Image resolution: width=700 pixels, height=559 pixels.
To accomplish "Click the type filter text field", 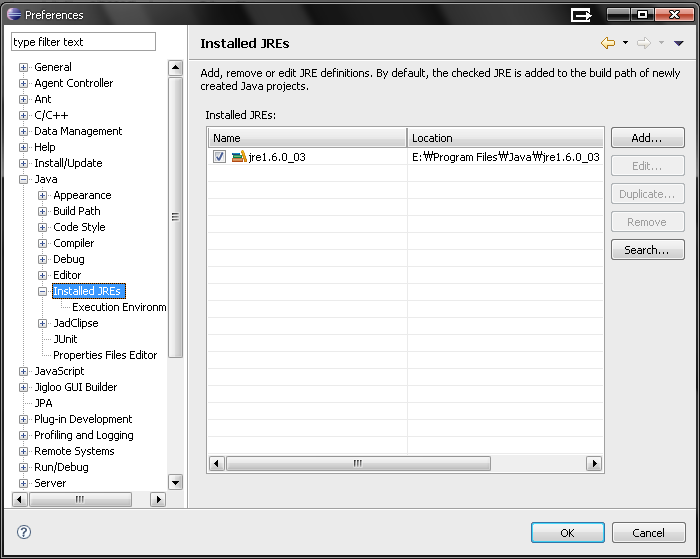I will click(x=83, y=42).
